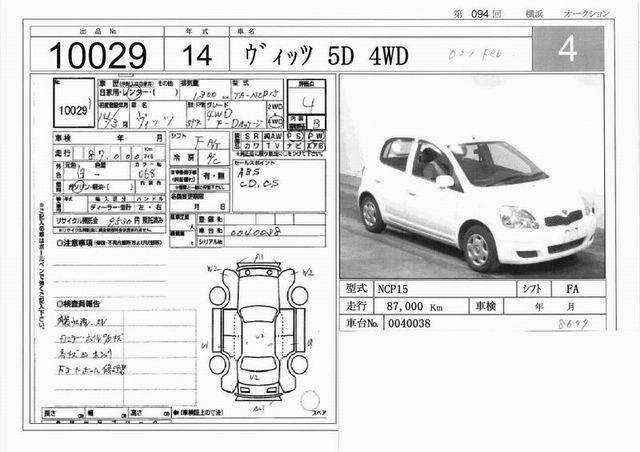Click the circled 4WD drive option

pyautogui.click(x=275, y=122)
